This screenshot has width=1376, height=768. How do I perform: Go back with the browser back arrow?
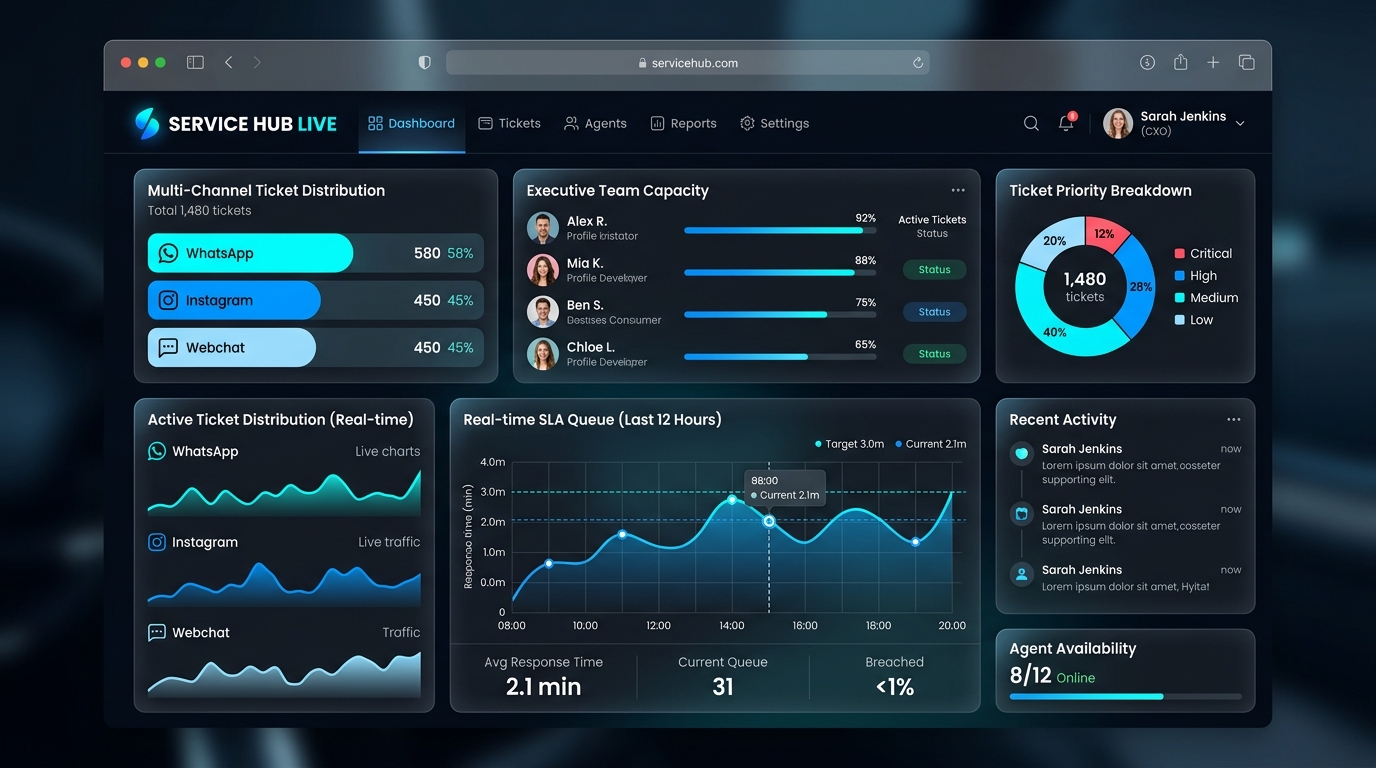[229, 62]
